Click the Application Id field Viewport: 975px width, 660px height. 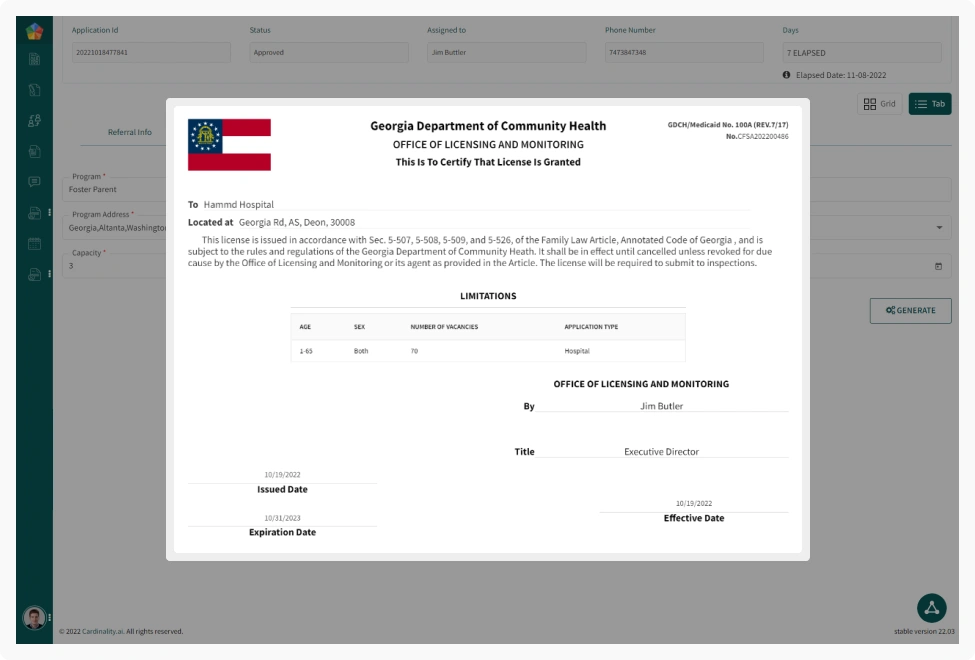click(150, 53)
